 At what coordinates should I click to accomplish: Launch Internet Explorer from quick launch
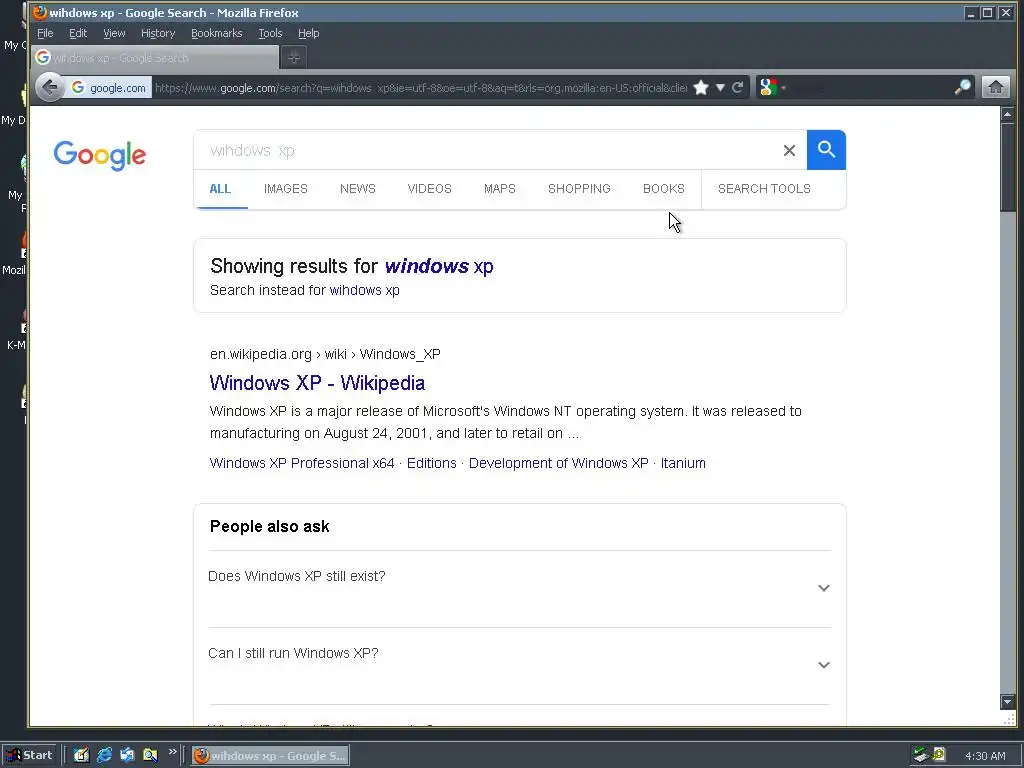[104, 756]
